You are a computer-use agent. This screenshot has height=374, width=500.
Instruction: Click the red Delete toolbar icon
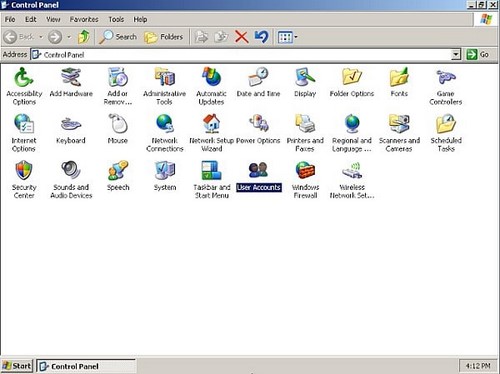pyautogui.click(x=241, y=37)
